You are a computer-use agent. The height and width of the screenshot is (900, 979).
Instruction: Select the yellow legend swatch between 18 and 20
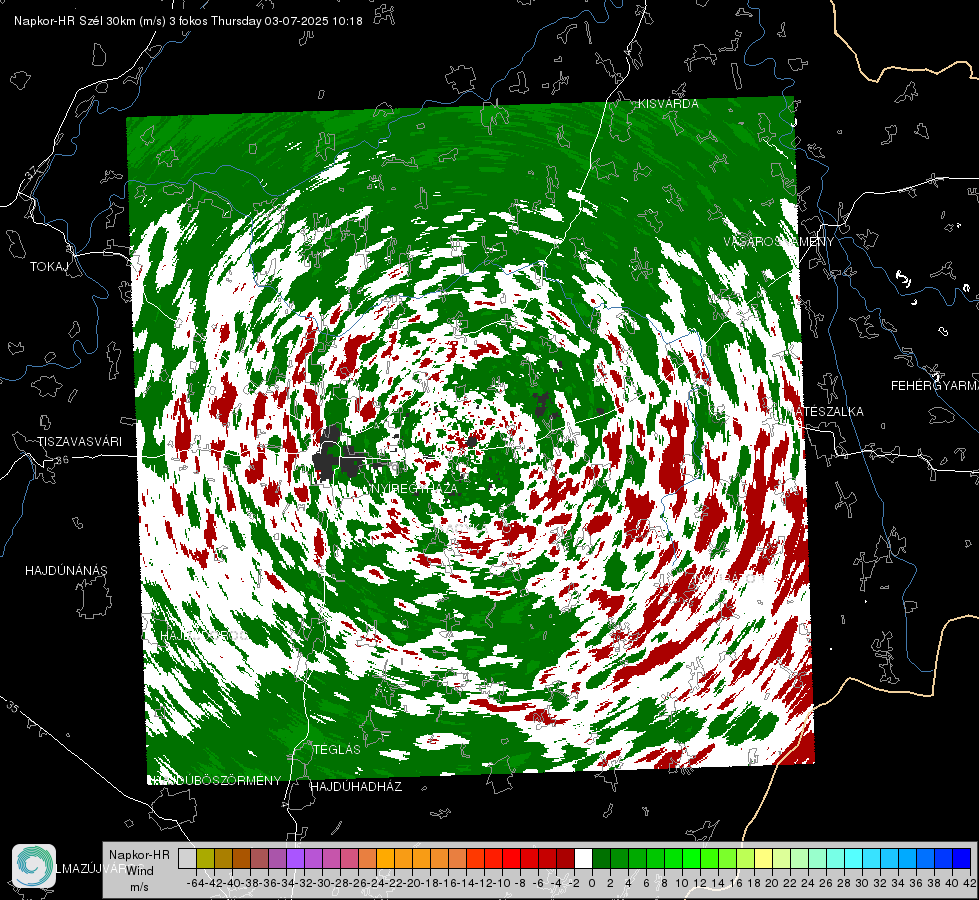coord(763,859)
